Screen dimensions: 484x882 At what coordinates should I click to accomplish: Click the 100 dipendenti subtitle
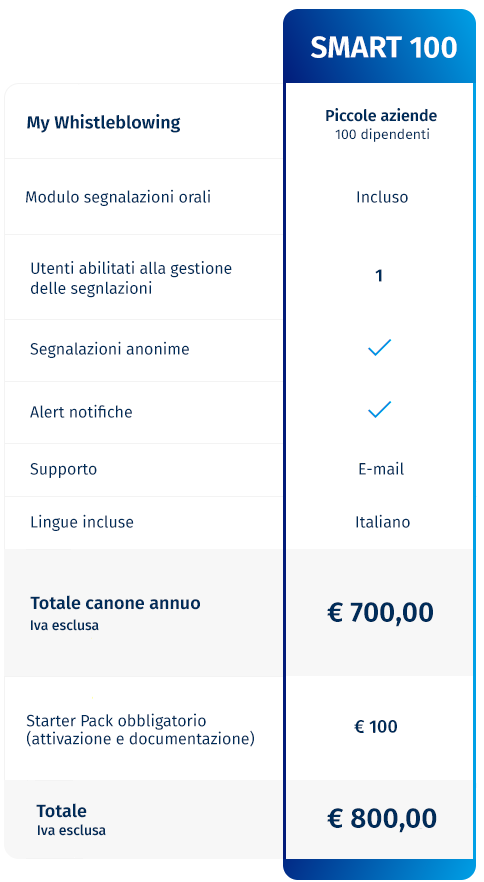tap(382, 135)
